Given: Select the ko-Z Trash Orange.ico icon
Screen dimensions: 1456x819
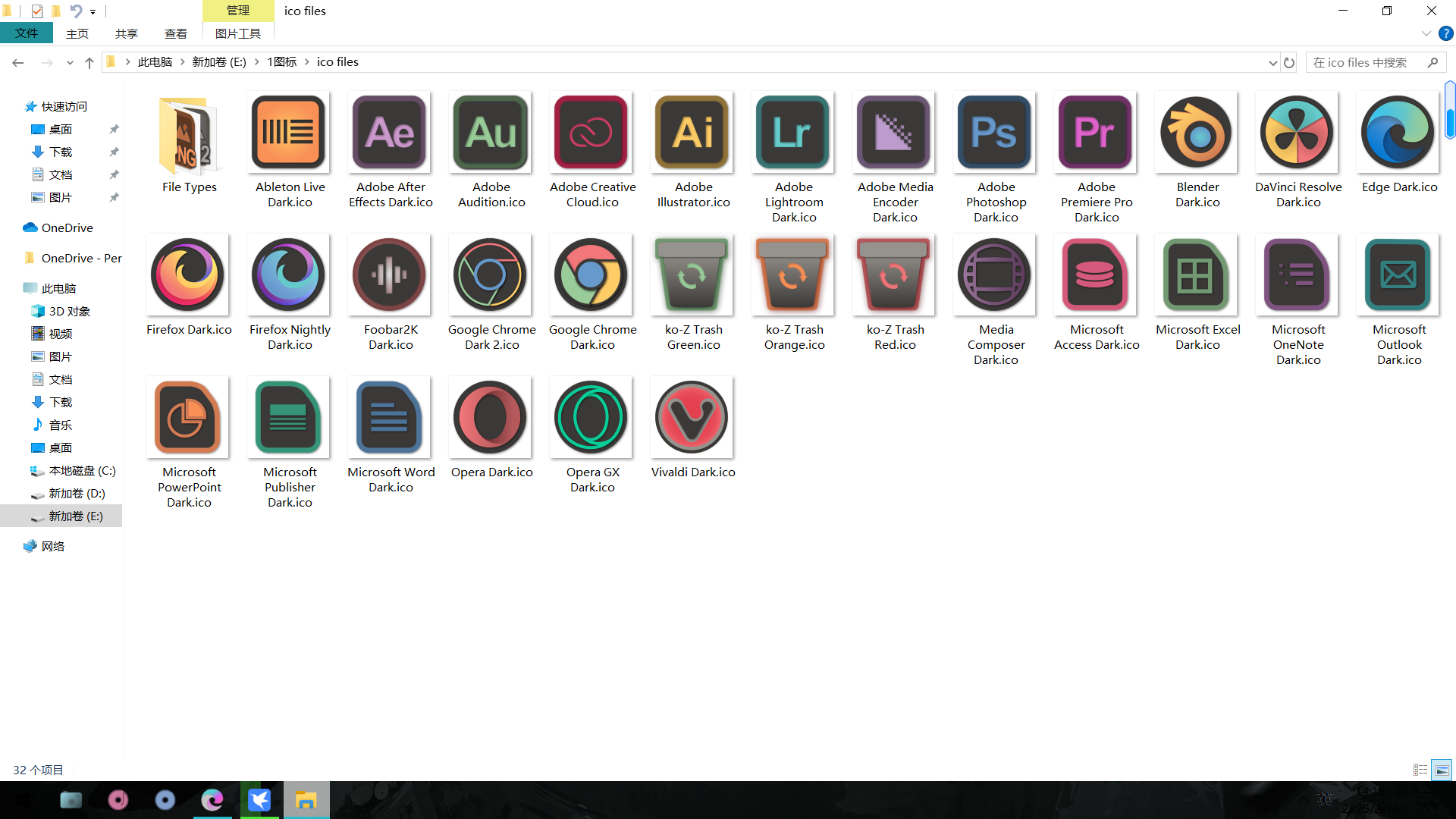Looking at the screenshot, I should [x=794, y=275].
